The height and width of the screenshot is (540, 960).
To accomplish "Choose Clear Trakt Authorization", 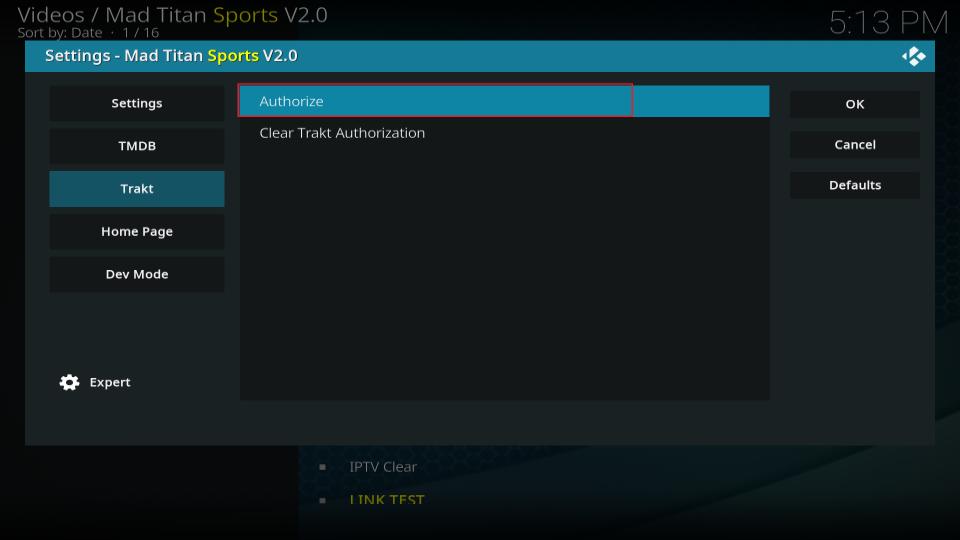I will 504,133.
